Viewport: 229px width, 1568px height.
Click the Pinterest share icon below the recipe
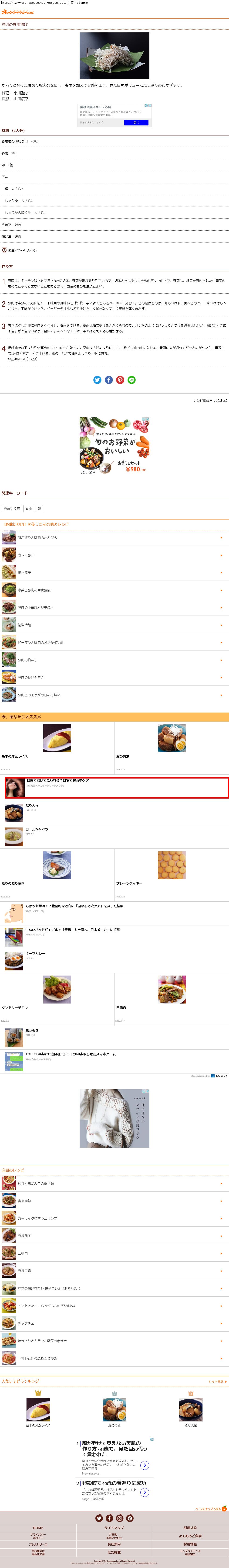[120, 380]
